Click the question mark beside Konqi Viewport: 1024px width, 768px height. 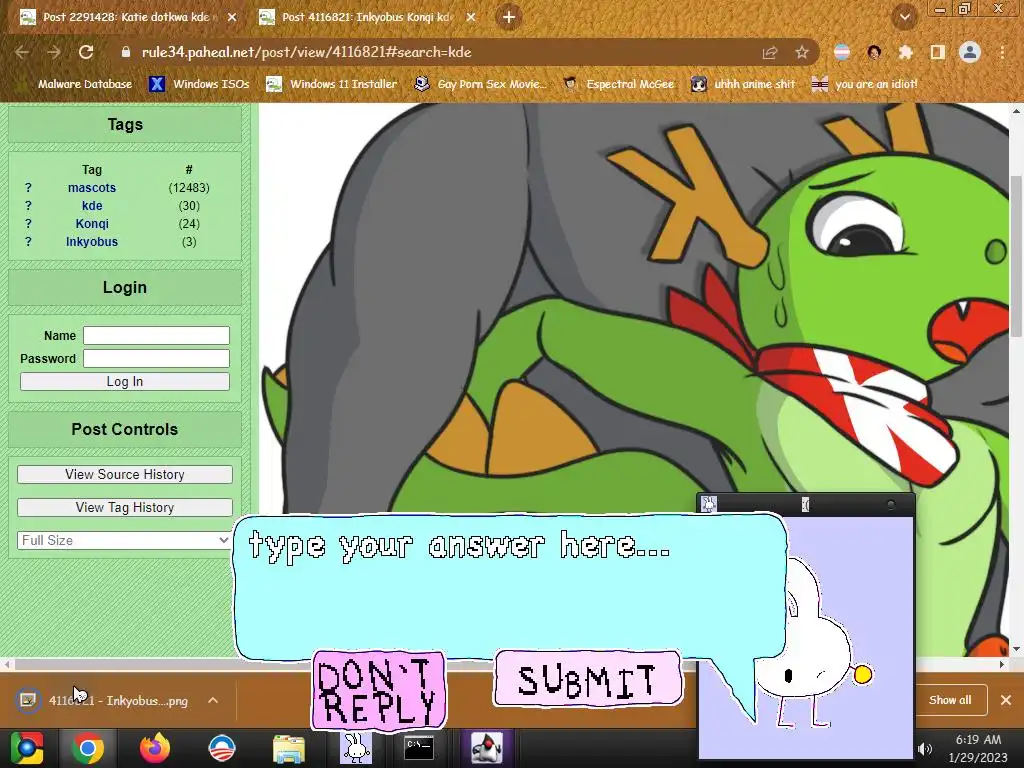pos(28,223)
